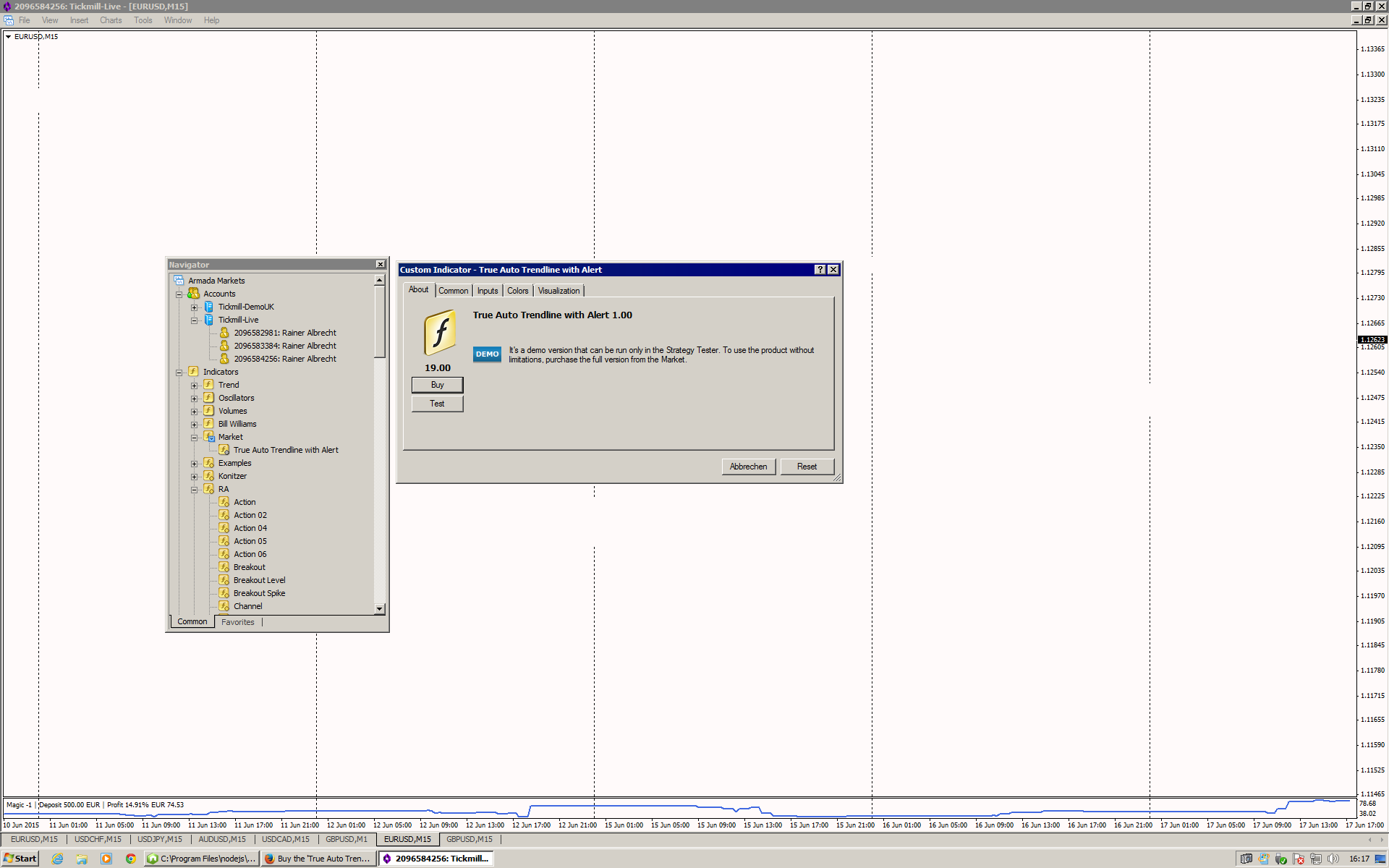Collapse the RA folder in Navigator
The image size is (1389, 868).
coord(194,490)
